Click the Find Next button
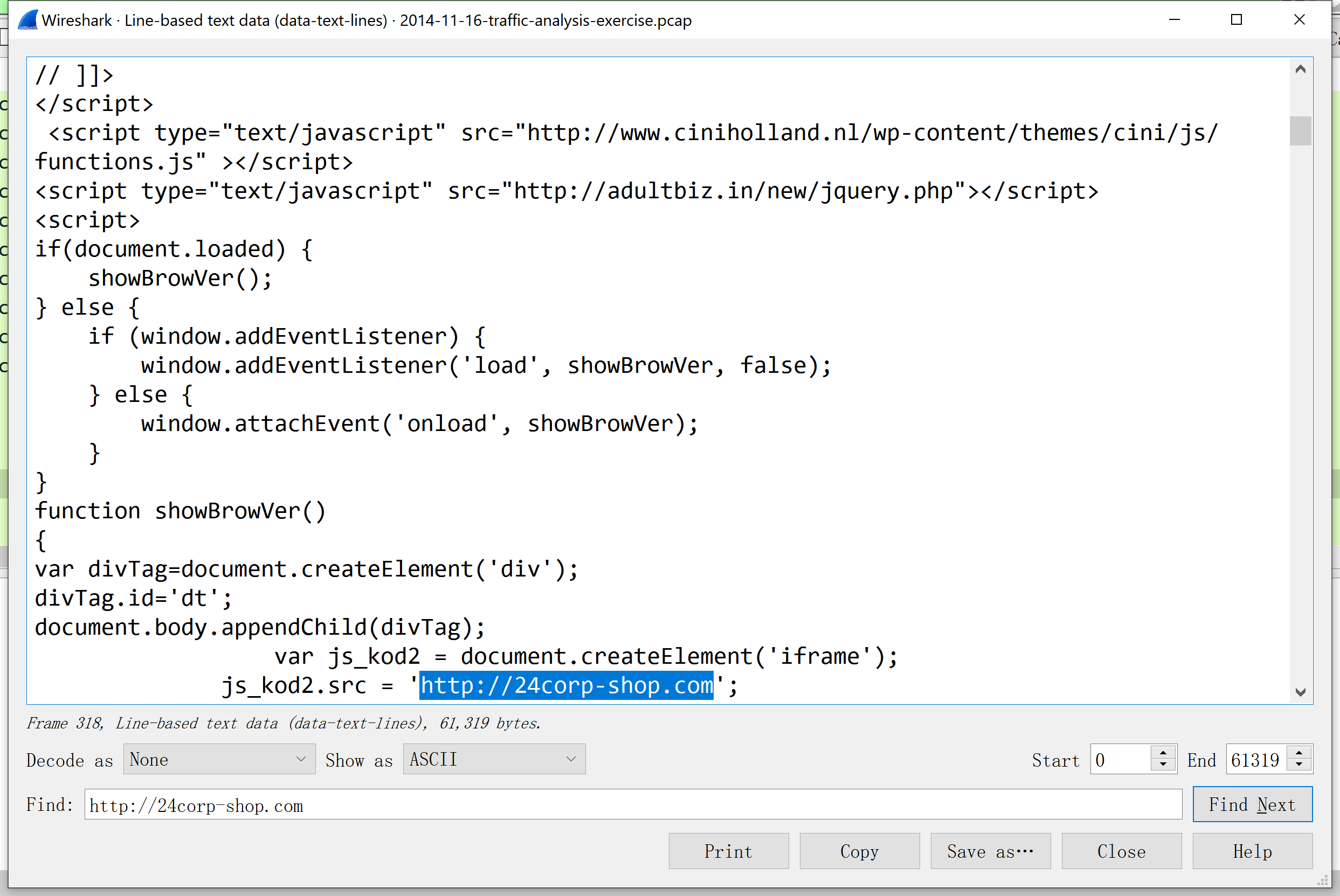1340x896 pixels. (1252, 804)
